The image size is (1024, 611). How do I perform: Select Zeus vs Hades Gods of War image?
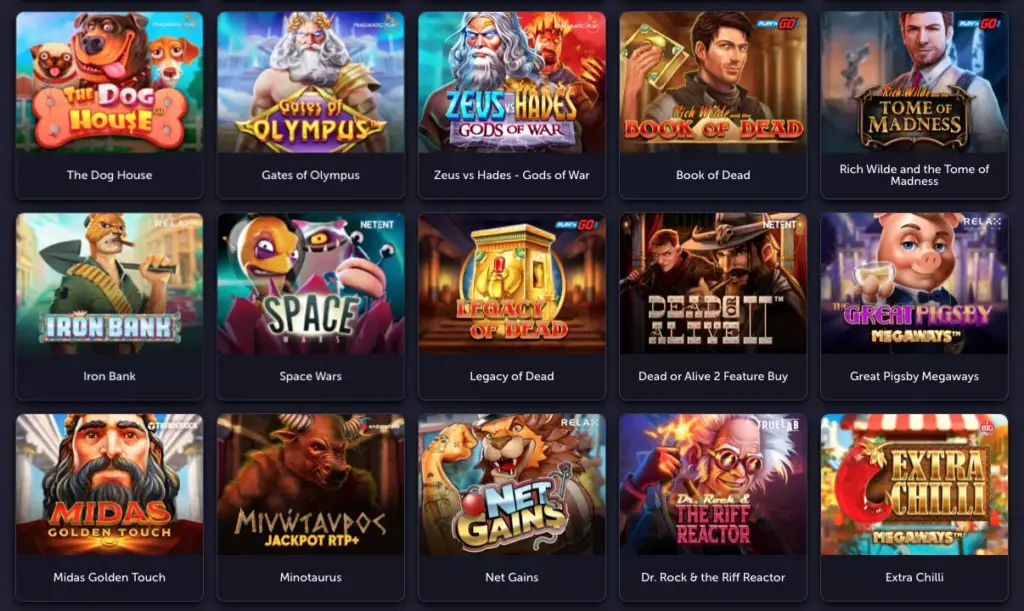point(511,82)
